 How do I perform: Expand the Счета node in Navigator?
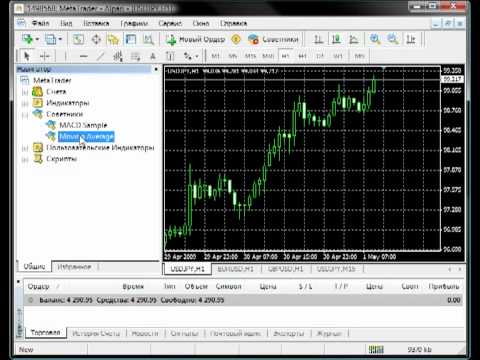point(25,92)
